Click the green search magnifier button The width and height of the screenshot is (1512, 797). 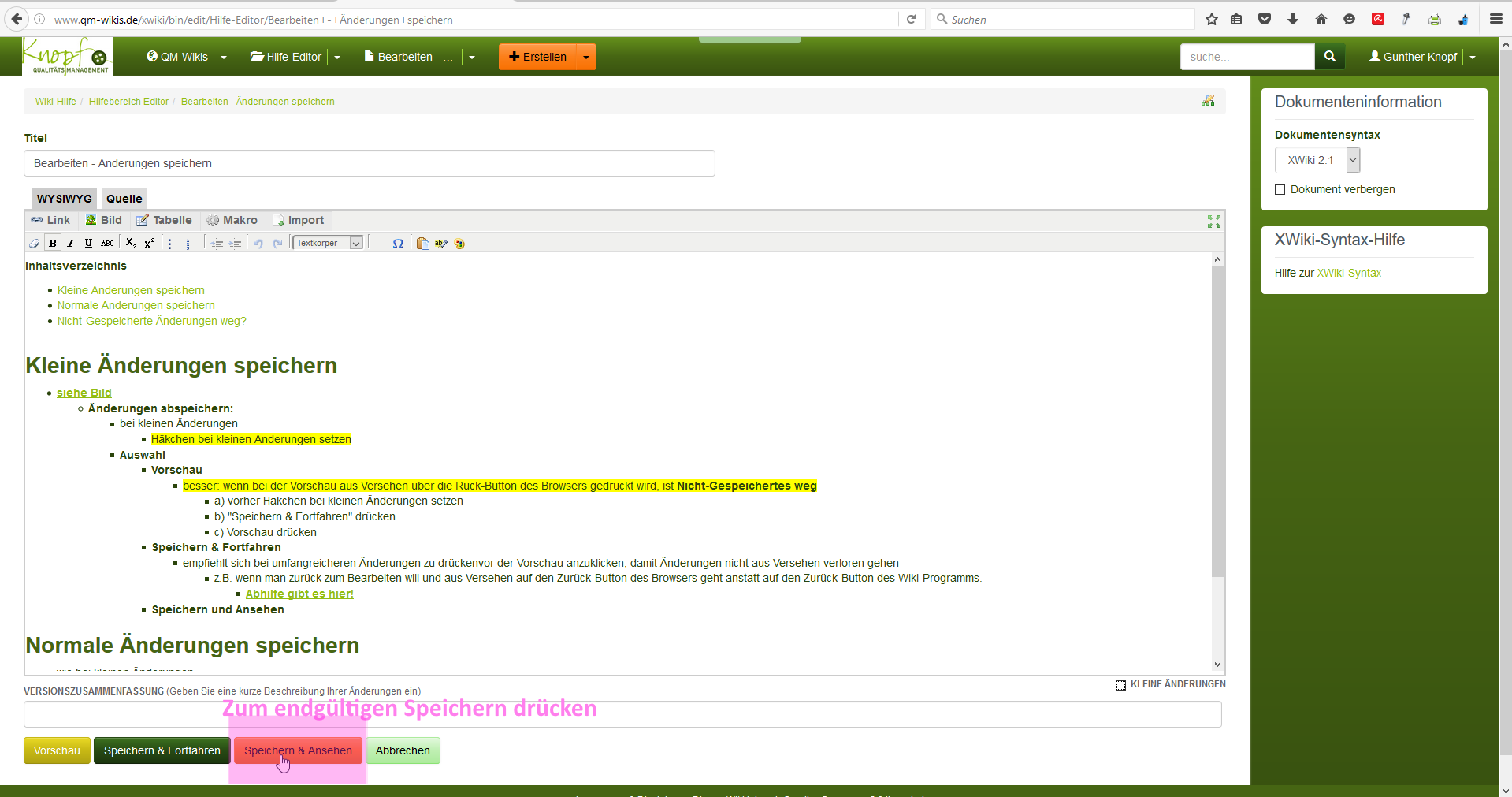pyautogui.click(x=1329, y=57)
